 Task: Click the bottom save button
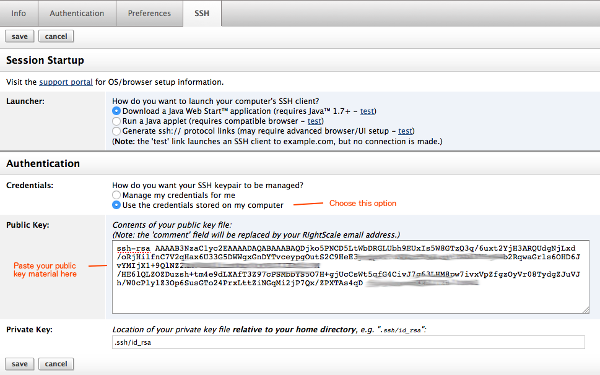(20, 364)
